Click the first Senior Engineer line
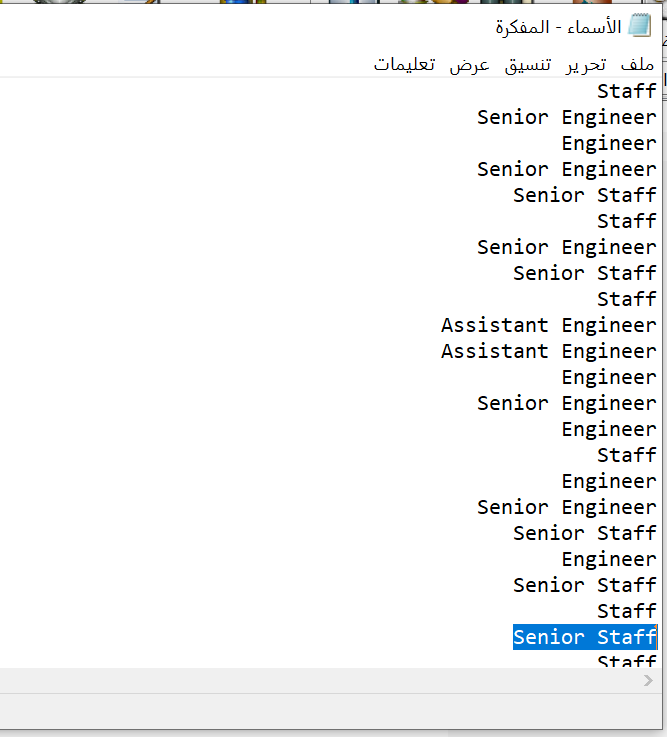This screenshot has height=737, width=667. click(566, 117)
